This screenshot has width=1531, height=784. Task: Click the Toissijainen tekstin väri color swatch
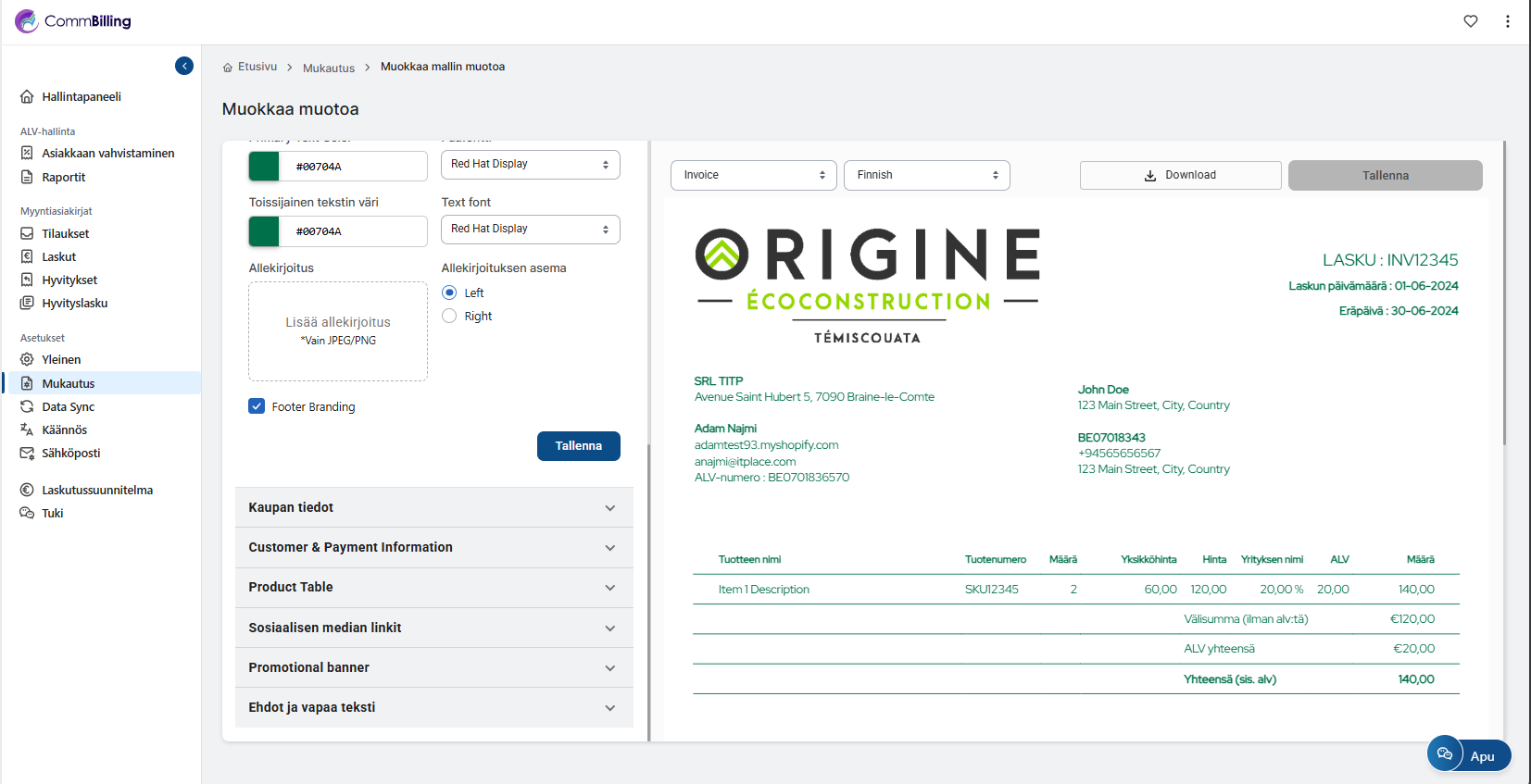click(264, 231)
